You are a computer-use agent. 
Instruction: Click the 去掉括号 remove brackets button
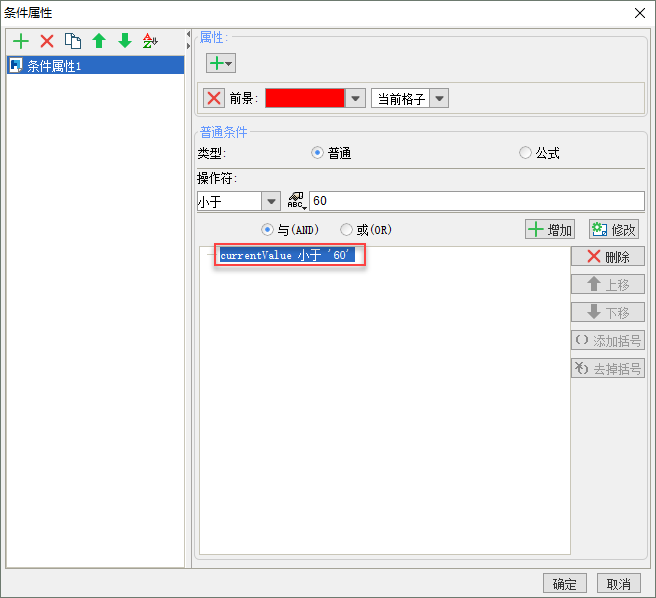pos(608,369)
